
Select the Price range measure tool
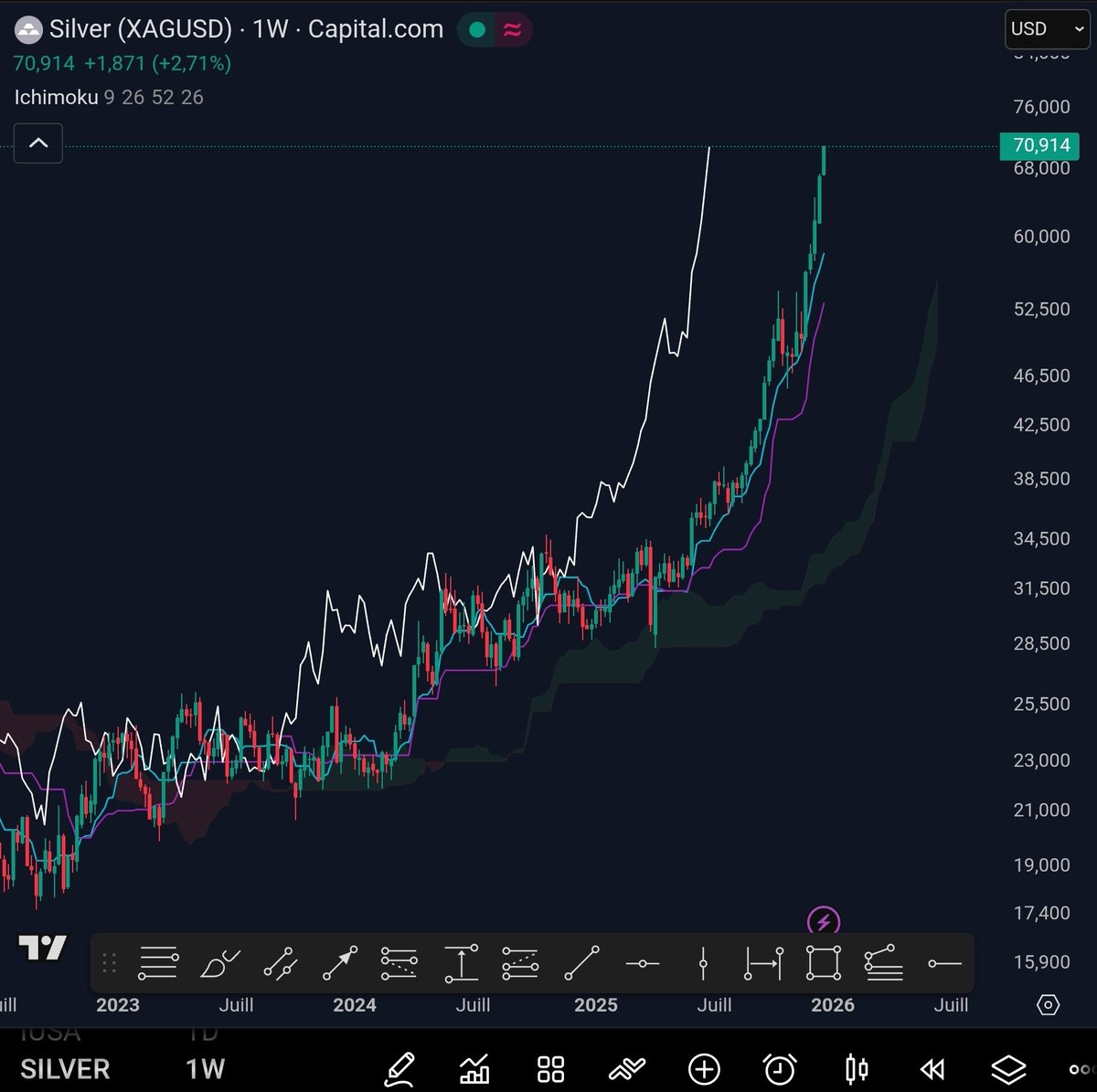pos(461,962)
